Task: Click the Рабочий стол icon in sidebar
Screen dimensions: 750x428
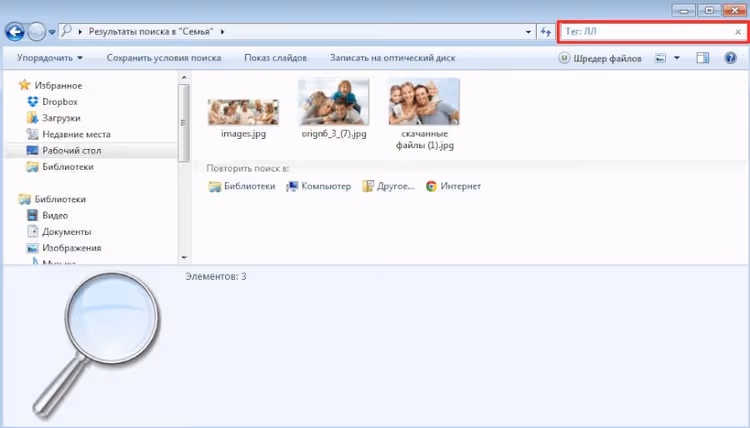Action: pyautogui.click(x=33, y=150)
